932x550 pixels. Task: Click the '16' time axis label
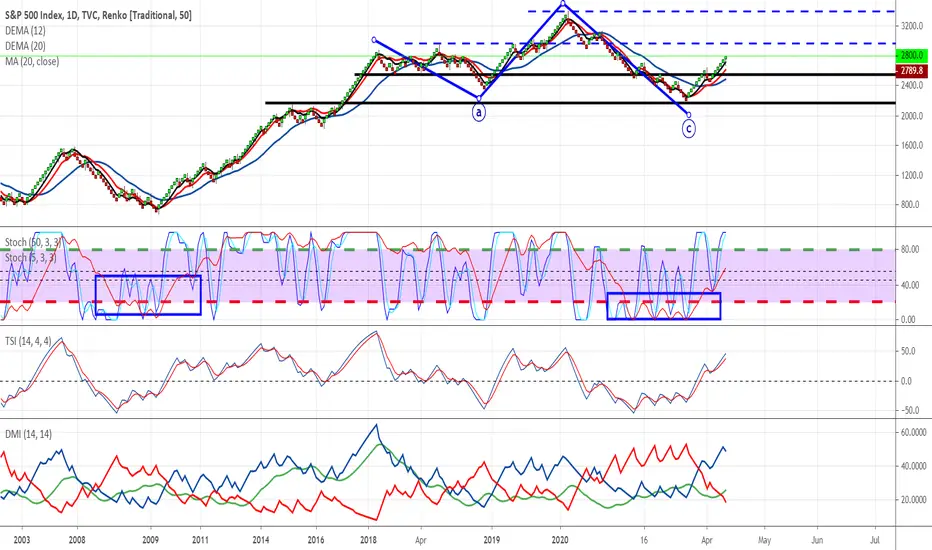pyautogui.click(x=644, y=540)
